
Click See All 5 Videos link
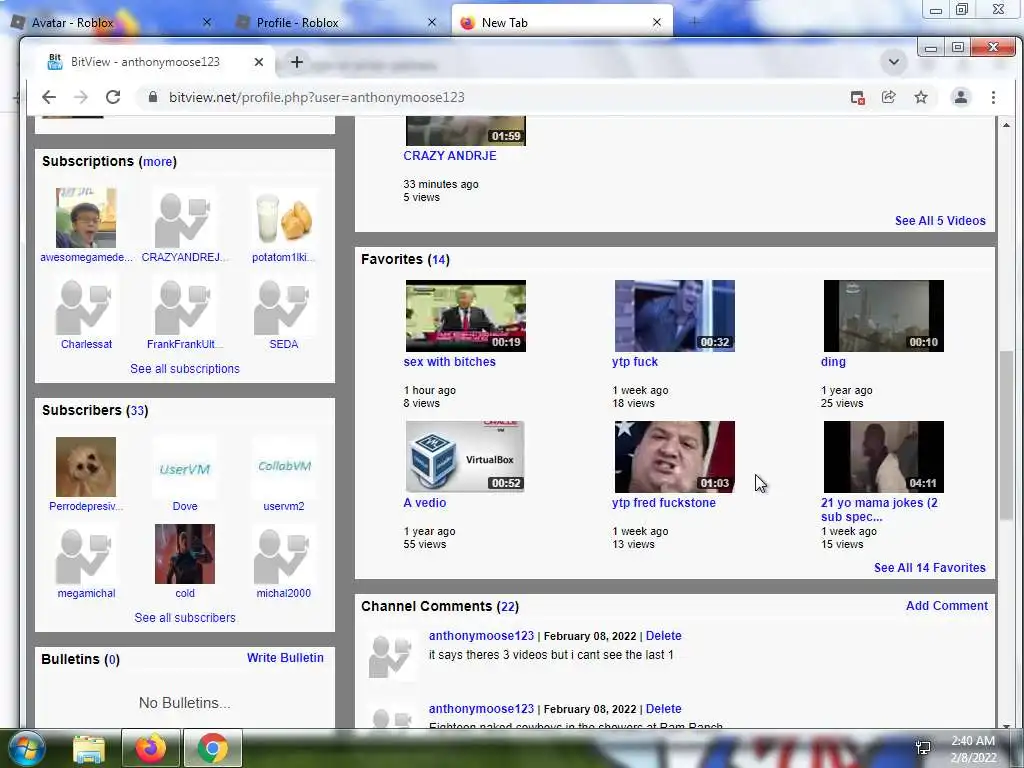coord(940,221)
